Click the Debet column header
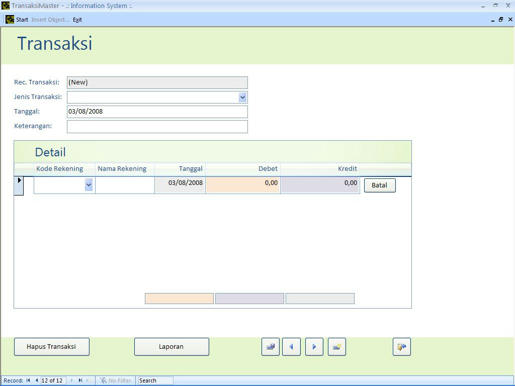515x386 pixels. pos(268,169)
